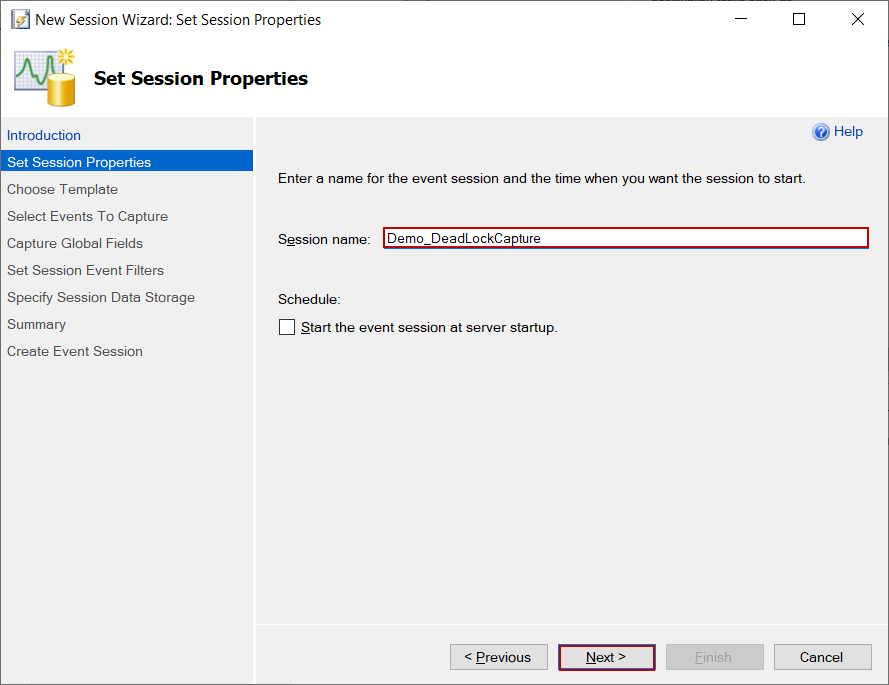Select the Introduction wizard step

pyautogui.click(x=44, y=135)
